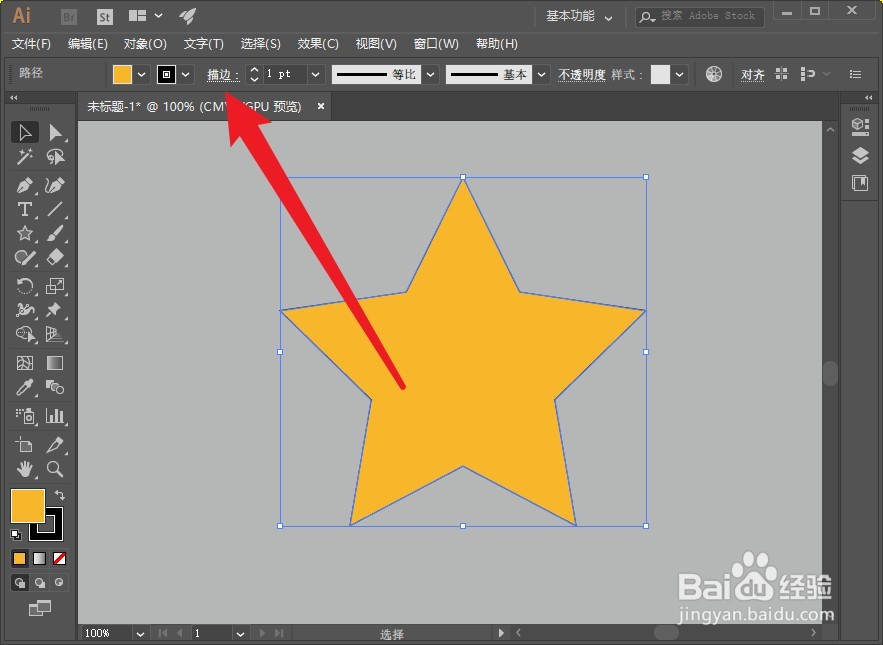Select the Eraser tool
883x645 pixels.
55,257
